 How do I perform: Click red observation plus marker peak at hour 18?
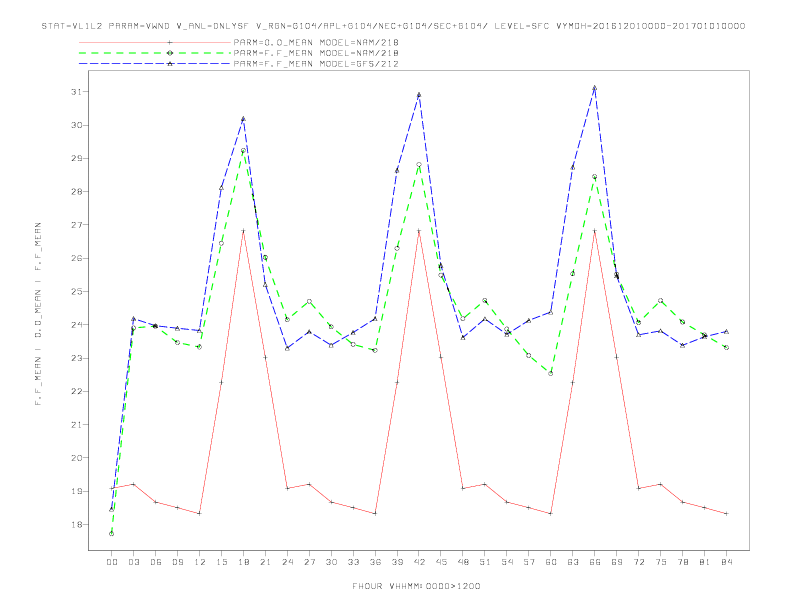tap(243, 231)
